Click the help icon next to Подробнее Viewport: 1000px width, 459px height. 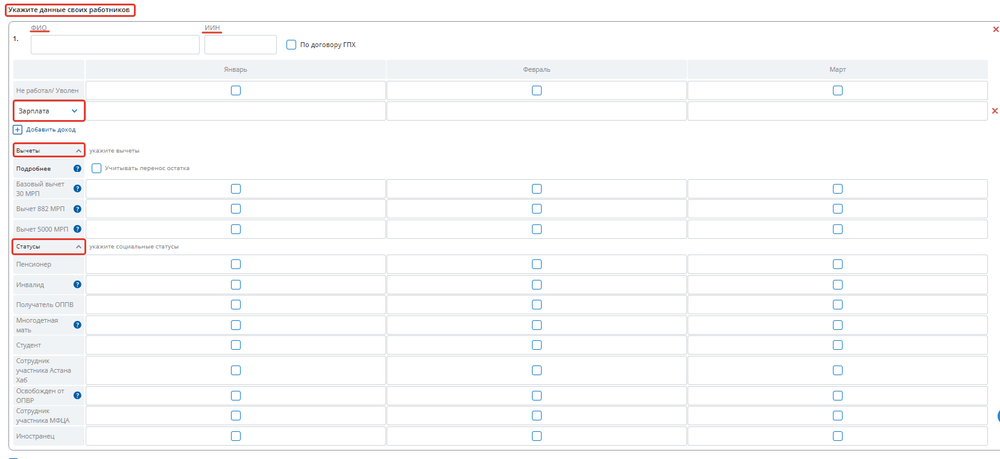pos(77,169)
